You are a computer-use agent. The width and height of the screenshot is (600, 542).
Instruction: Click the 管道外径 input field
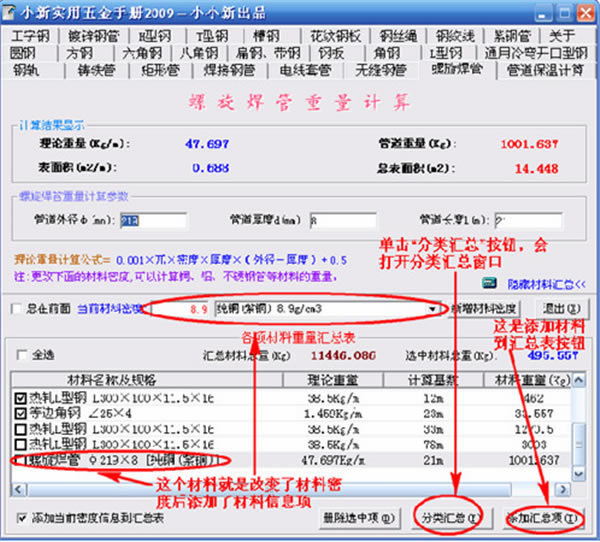pyautogui.click(x=153, y=221)
